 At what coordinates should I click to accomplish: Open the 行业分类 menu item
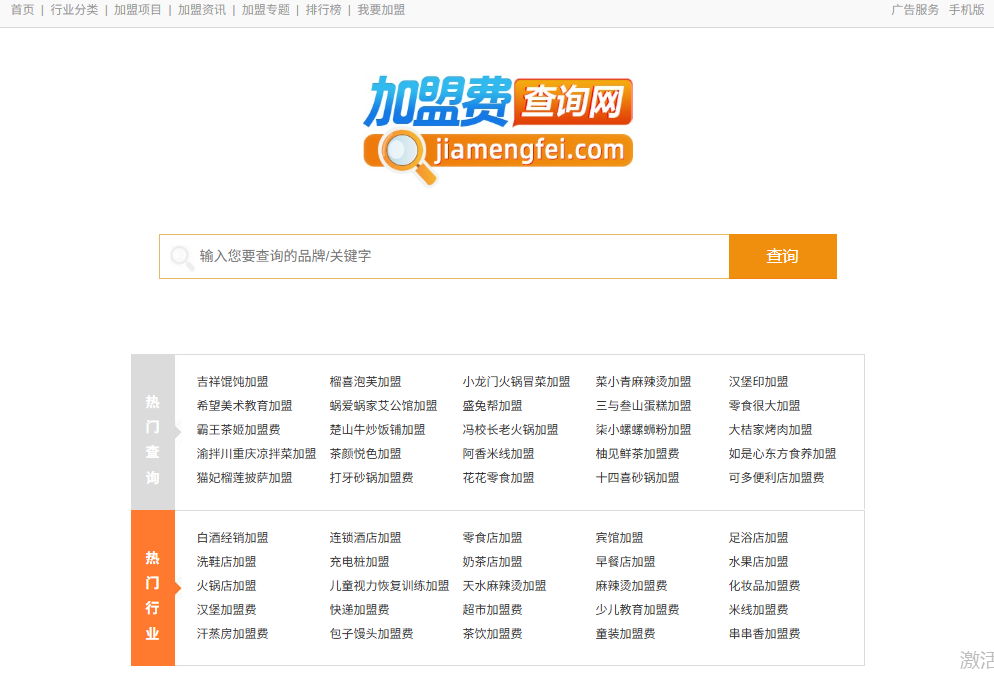pos(73,11)
